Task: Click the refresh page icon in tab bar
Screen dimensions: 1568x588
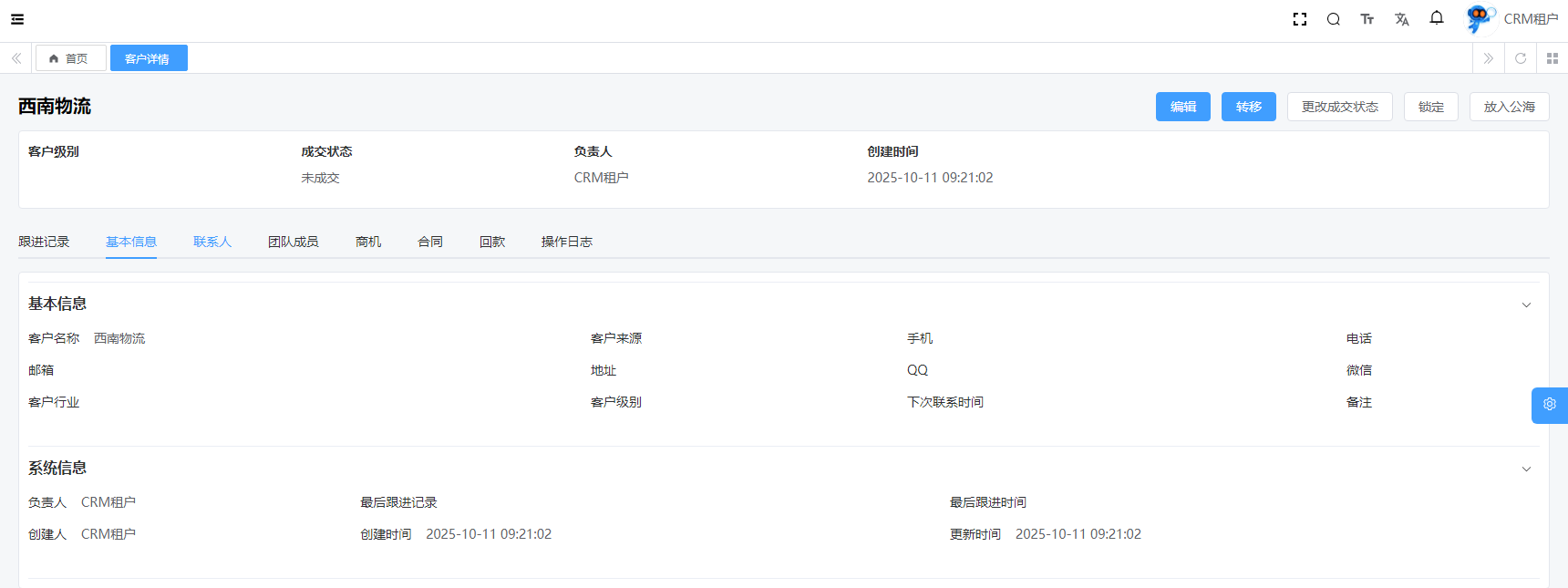Action: 1521,58
